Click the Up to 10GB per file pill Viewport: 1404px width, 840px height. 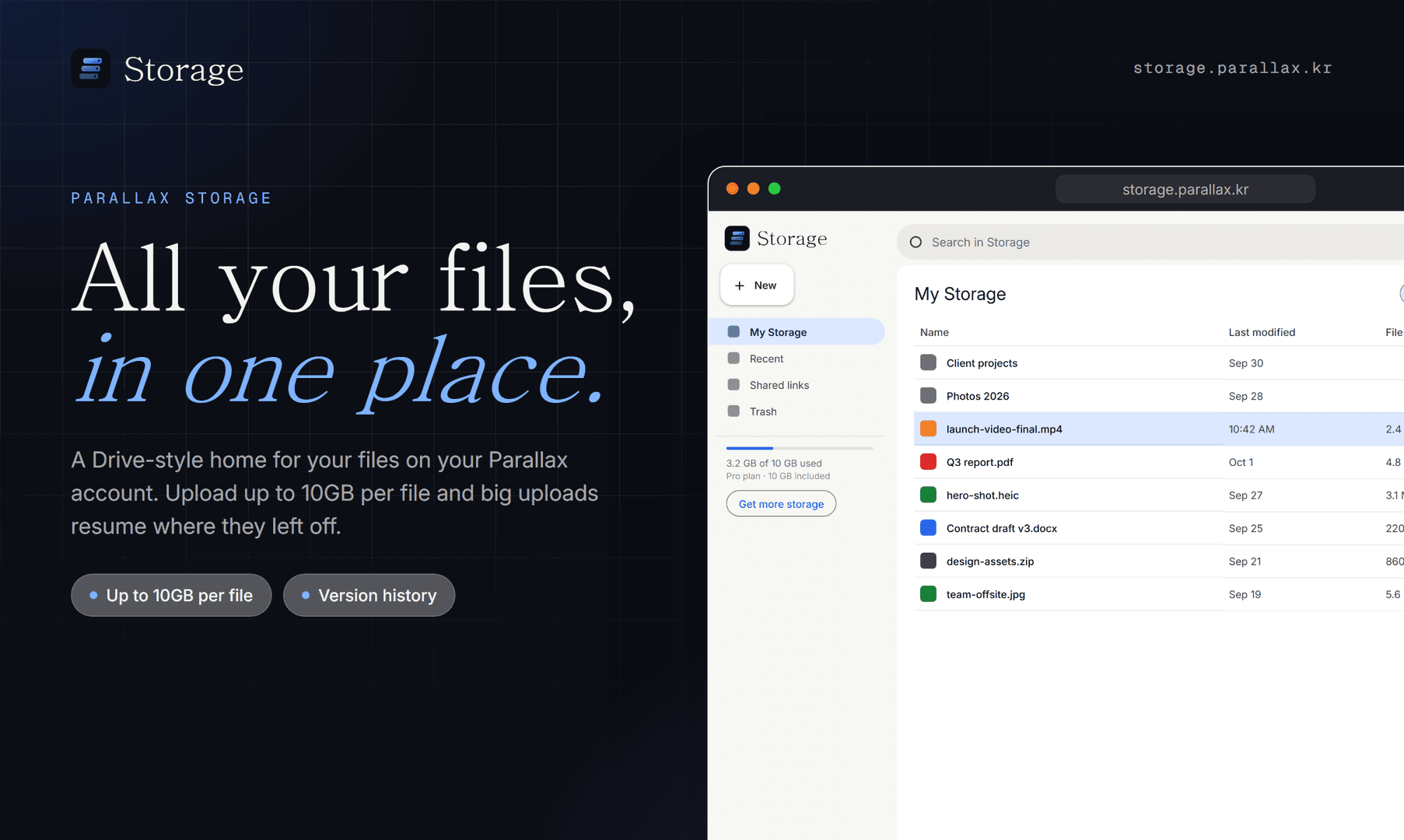(171, 595)
